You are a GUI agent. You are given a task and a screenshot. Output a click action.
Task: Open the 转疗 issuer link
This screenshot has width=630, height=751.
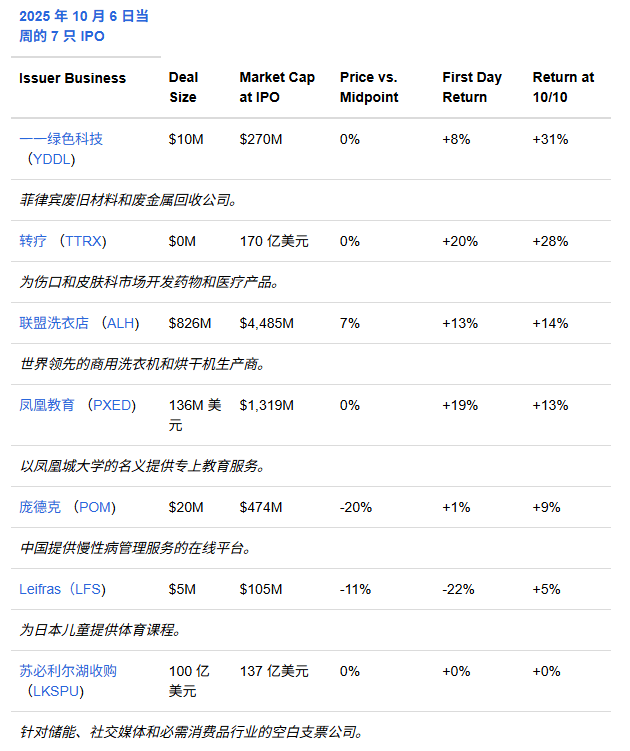click(33, 241)
